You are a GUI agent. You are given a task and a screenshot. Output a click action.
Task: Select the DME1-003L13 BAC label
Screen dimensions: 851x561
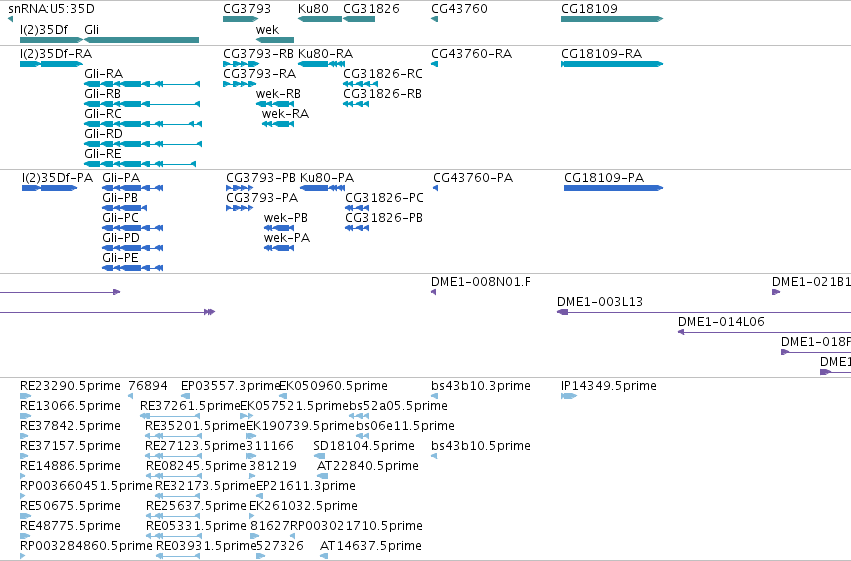tap(600, 302)
